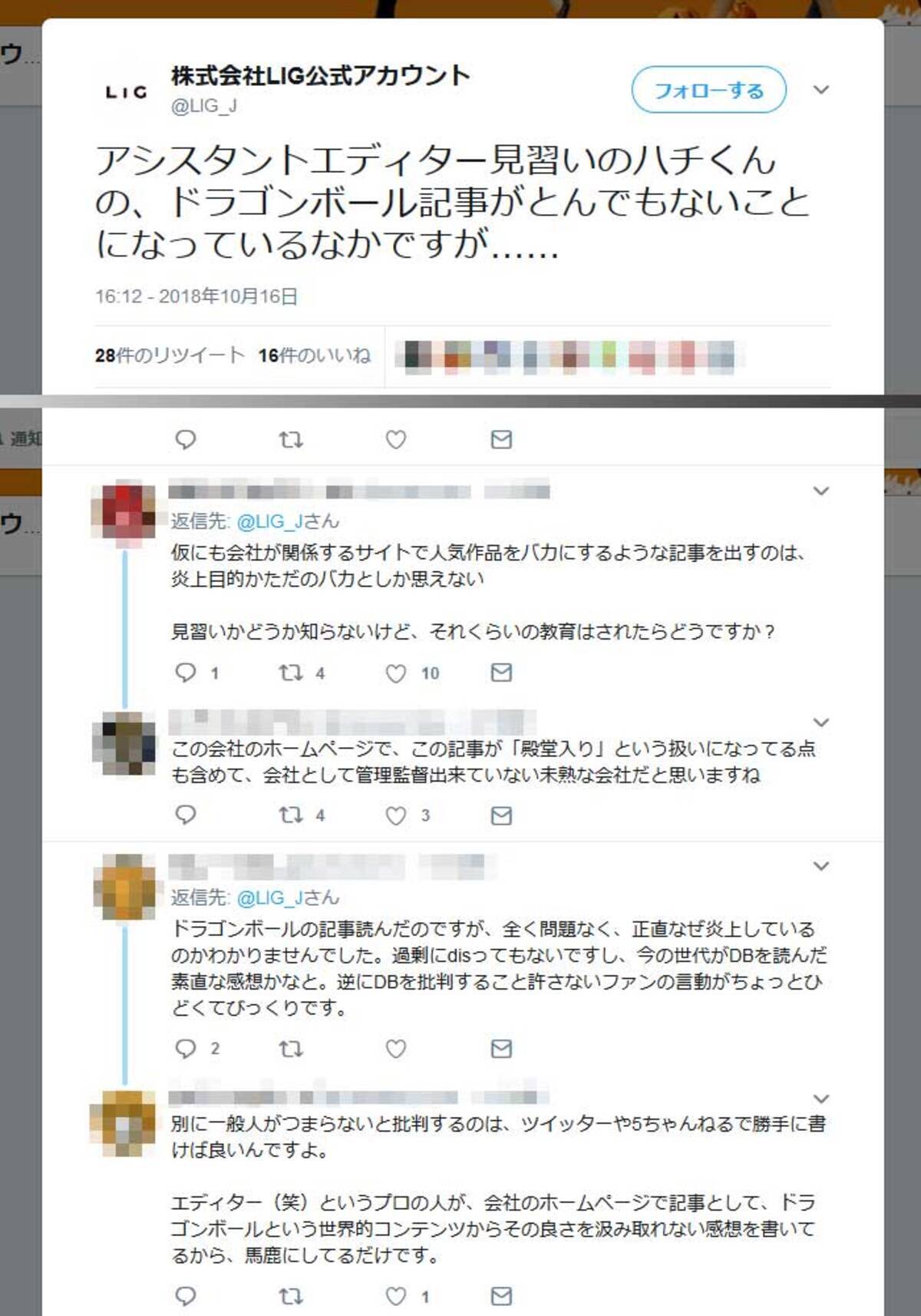View the 28件のリツイート list
Viewport: 921px width, 1316px height.
[x=170, y=355]
